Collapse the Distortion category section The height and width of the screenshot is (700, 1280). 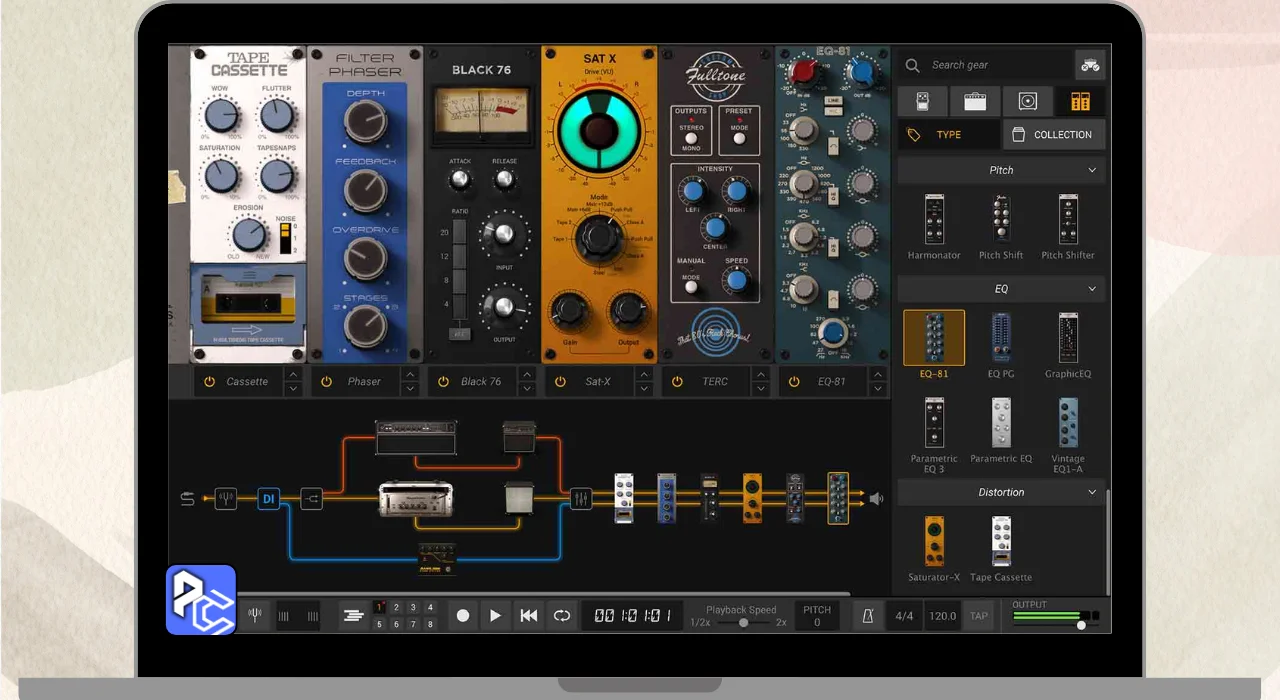[x=1092, y=492]
